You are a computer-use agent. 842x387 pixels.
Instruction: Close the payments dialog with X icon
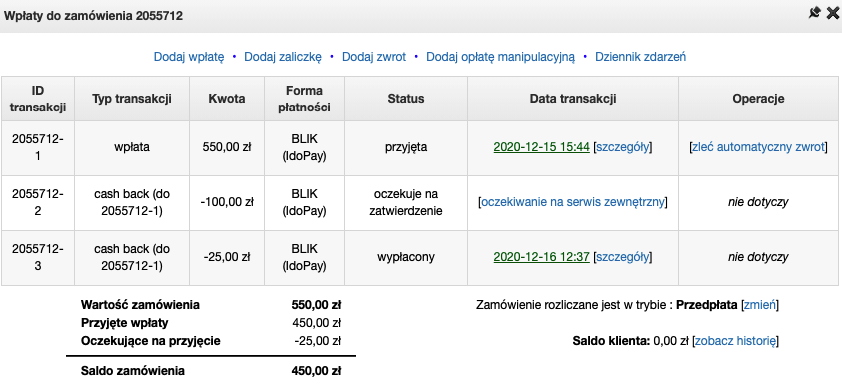coord(832,13)
